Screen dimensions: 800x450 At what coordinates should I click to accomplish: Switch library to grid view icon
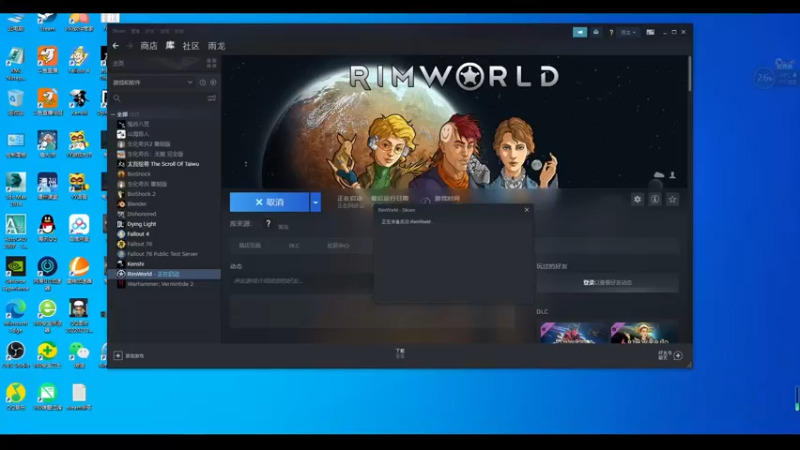point(211,63)
